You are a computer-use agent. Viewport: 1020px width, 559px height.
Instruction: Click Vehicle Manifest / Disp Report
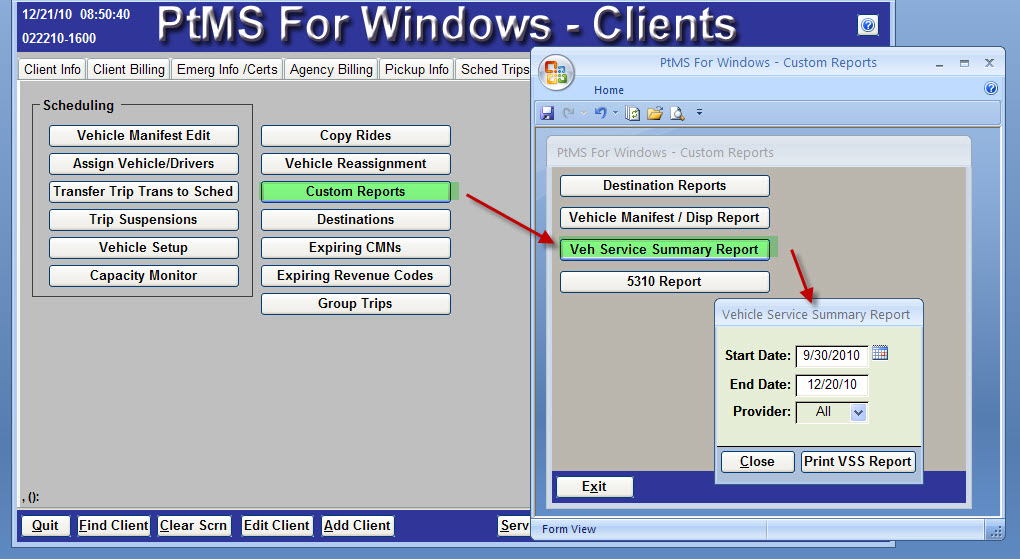pyautogui.click(x=665, y=217)
